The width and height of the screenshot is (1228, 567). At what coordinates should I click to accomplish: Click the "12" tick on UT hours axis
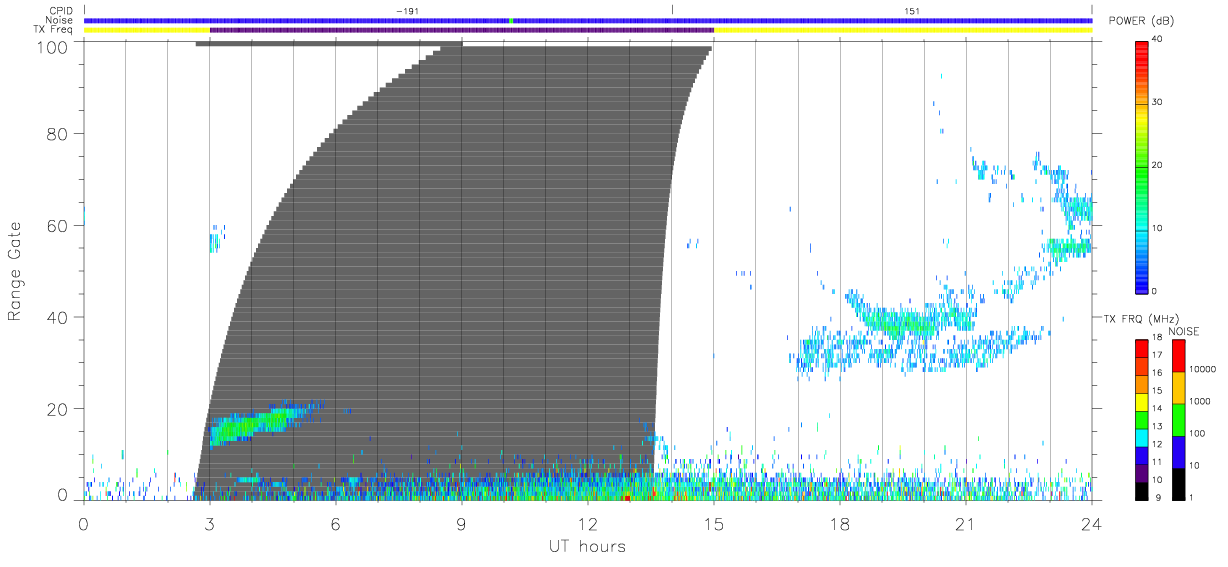coord(588,522)
